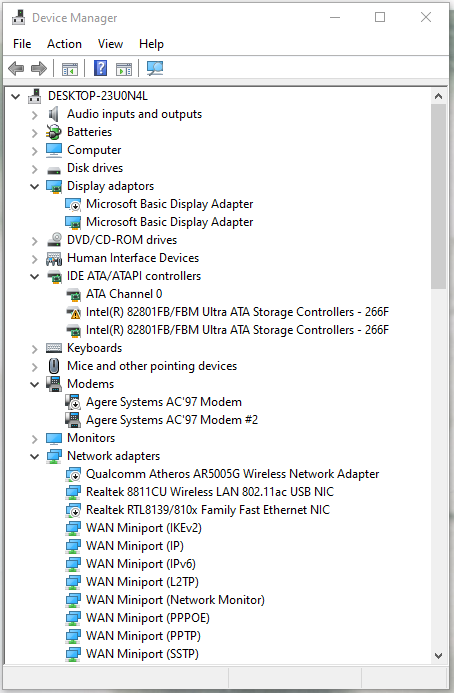
Task: Open the File menu
Action: [x=22, y=44]
